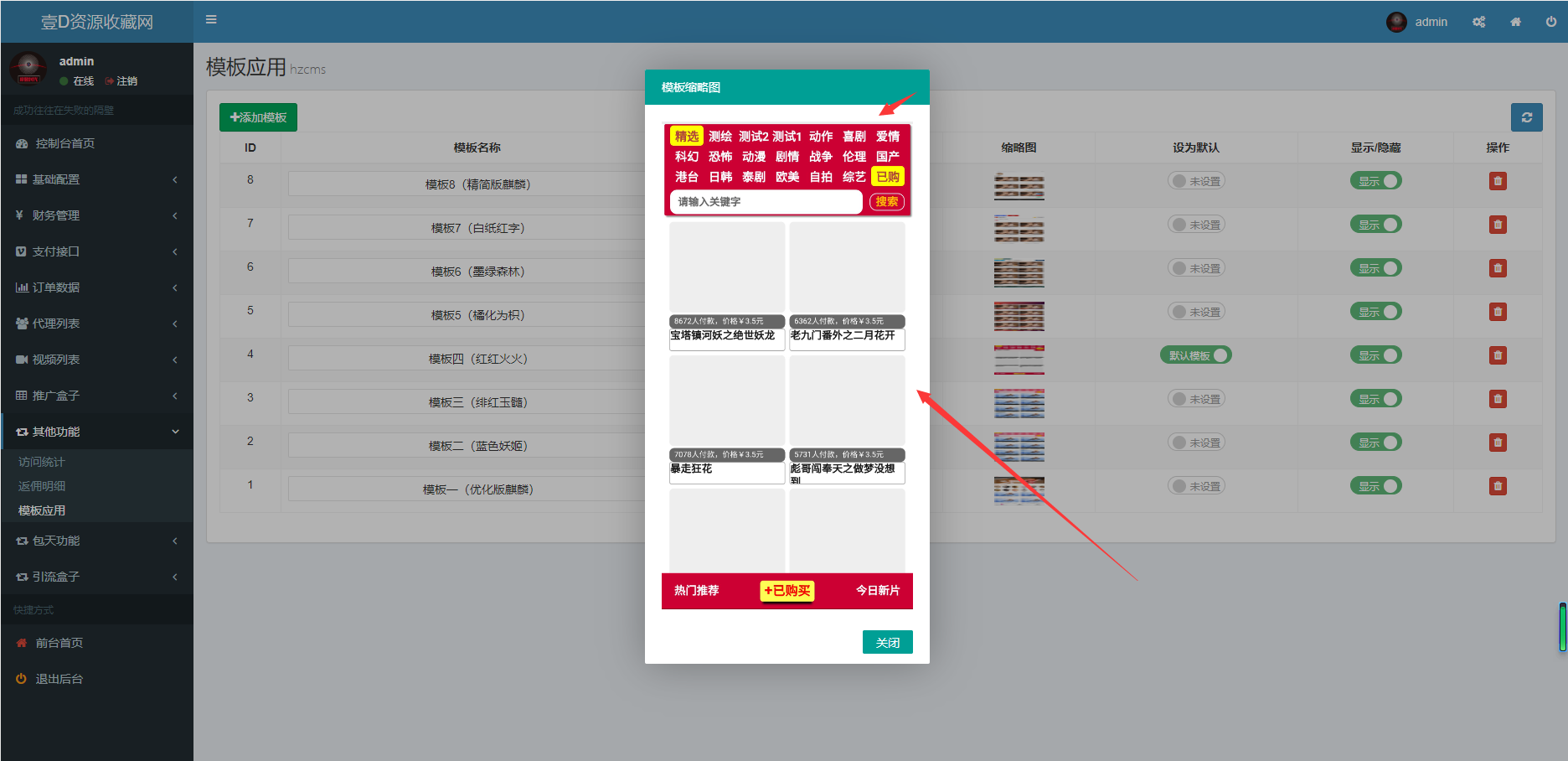This screenshot has width=1568, height=761.
Task: Click the power icon in top bar
Action: pyautogui.click(x=1550, y=22)
